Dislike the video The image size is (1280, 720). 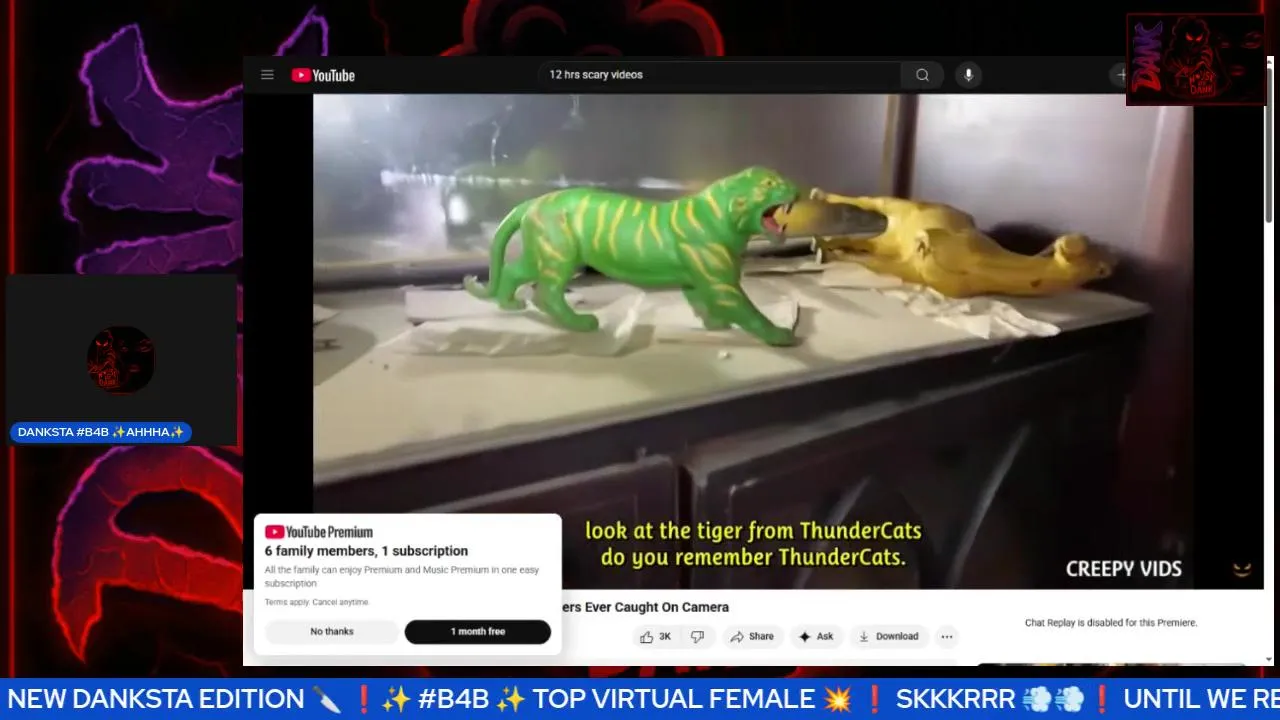pyautogui.click(x=698, y=636)
